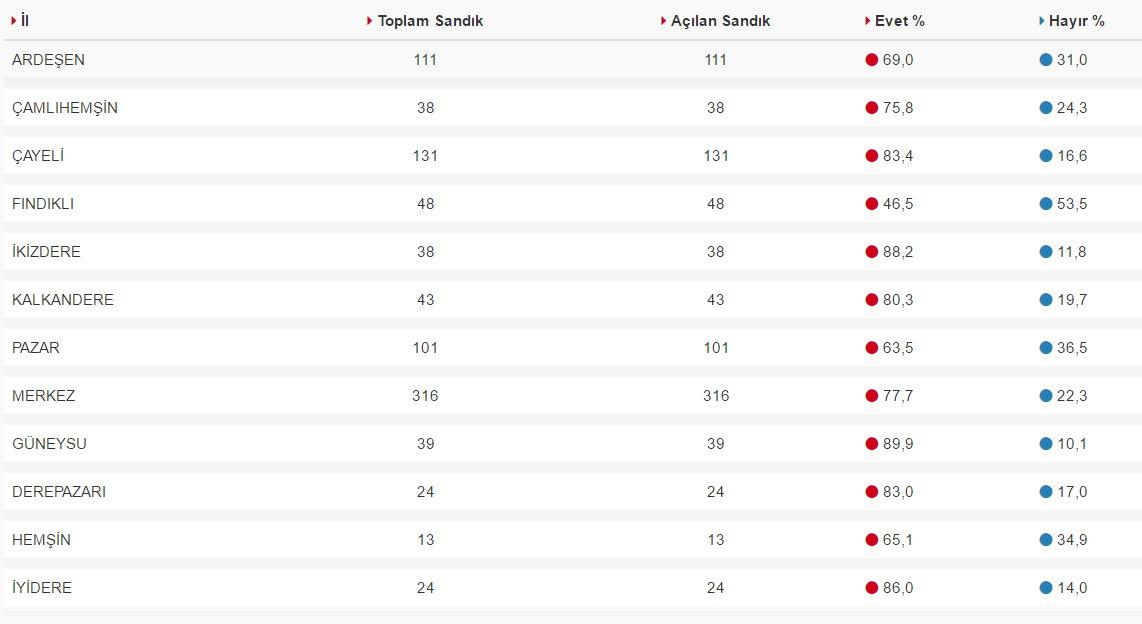Image resolution: width=1142 pixels, height=624 pixels.
Task: Click the sort arrow beside Toplam Sandık
Action: click(x=370, y=21)
